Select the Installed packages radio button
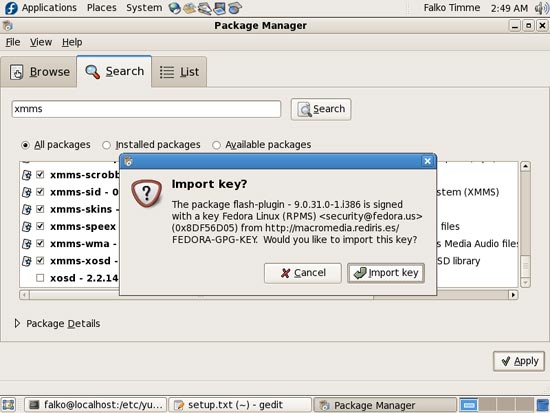The width and height of the screenshot is (550, 413). click(x=106, y=145)
